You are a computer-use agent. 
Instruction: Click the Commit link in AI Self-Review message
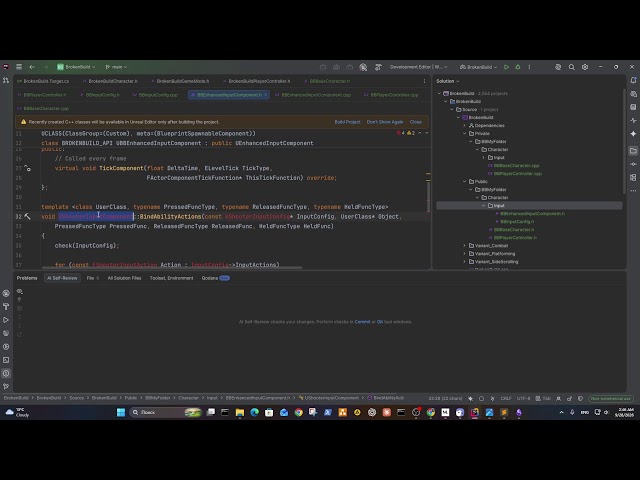[x=362, y=322]
